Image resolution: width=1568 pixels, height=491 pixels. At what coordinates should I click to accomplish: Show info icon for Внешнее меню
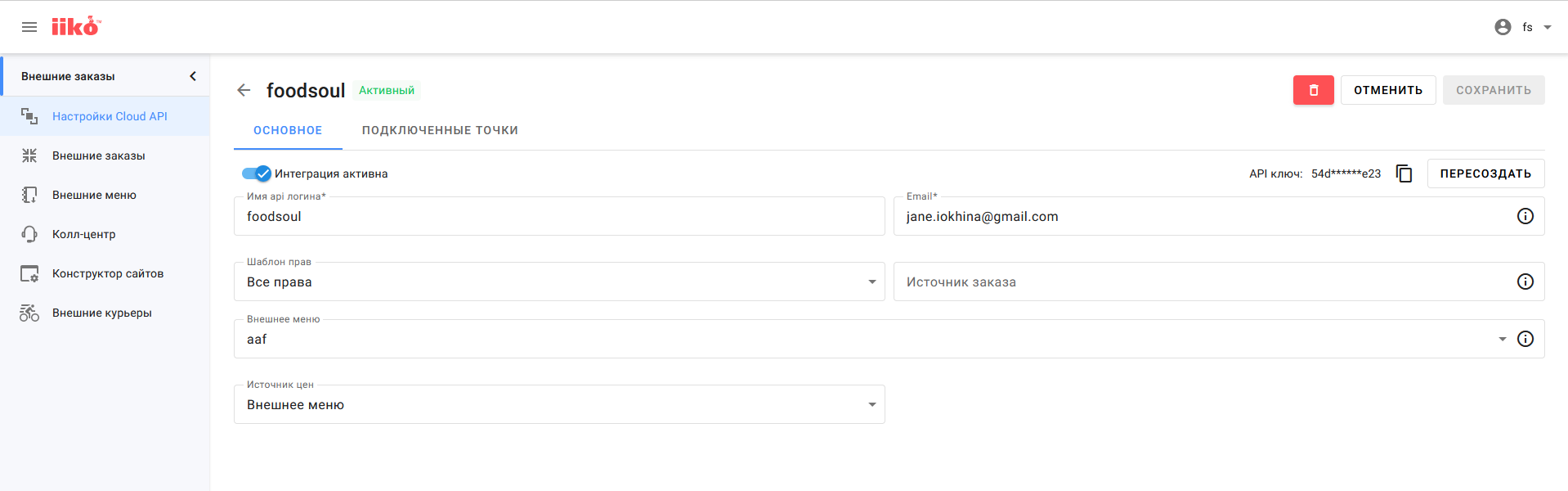[1525, 339]
